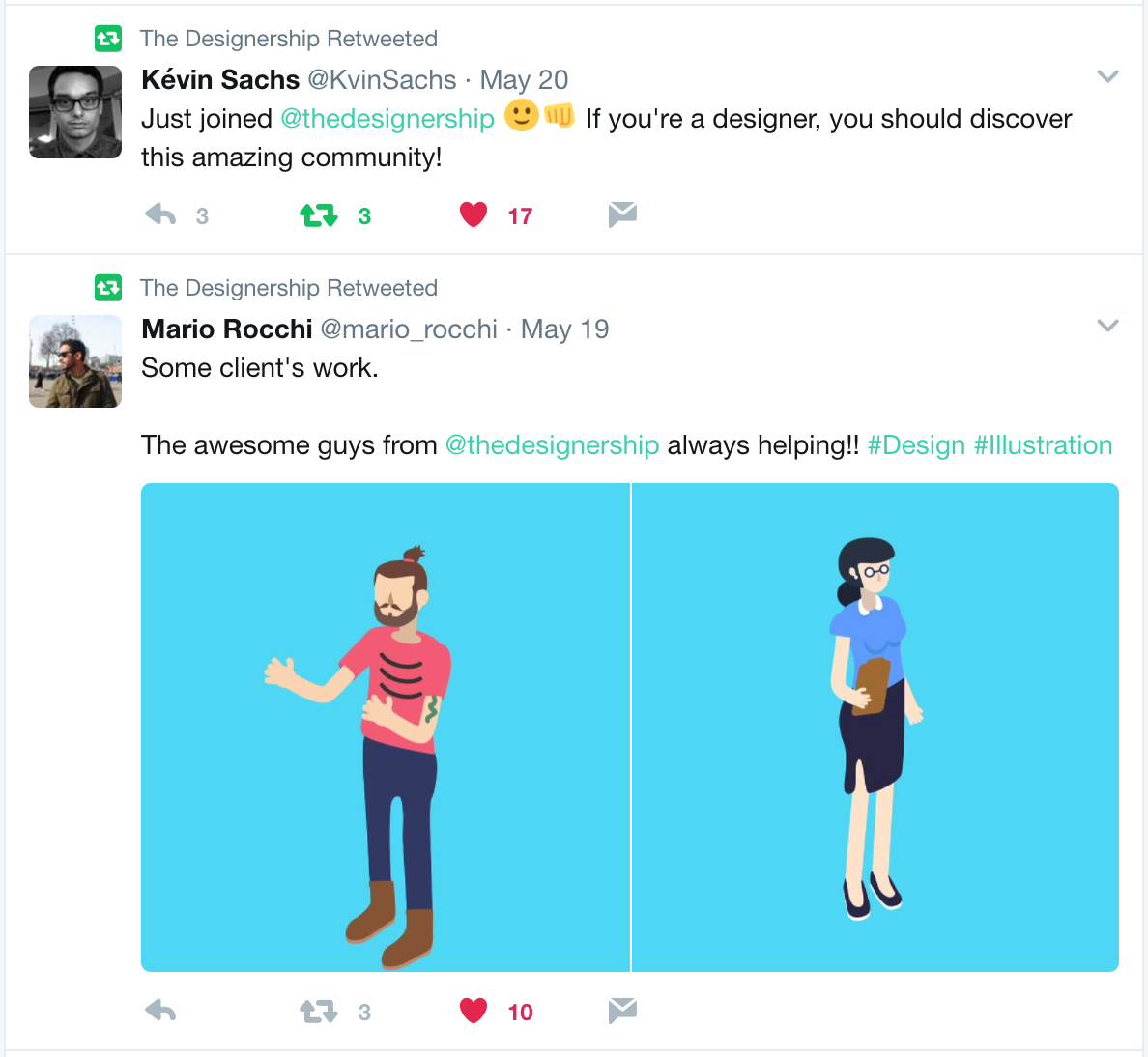Share Mario Rocchi's tweet via Direct Message
1148x1057 pixels.
coord(622,1011)
